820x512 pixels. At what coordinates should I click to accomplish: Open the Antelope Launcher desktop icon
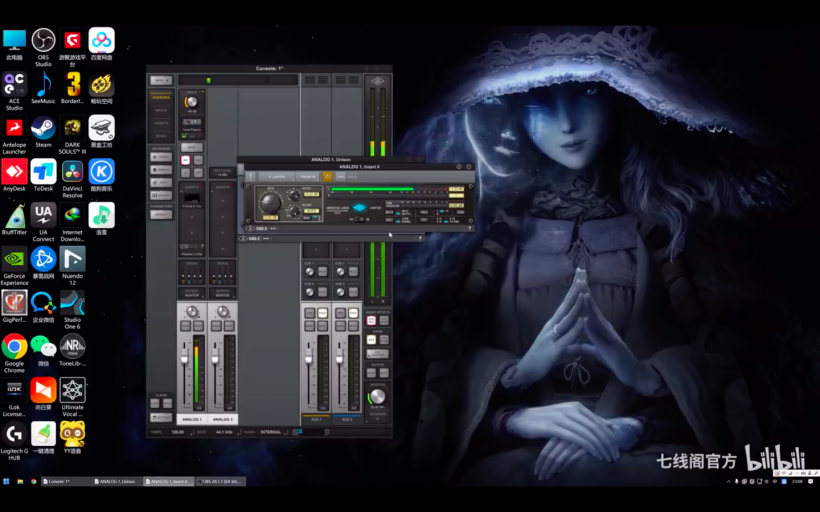[14, 135]
